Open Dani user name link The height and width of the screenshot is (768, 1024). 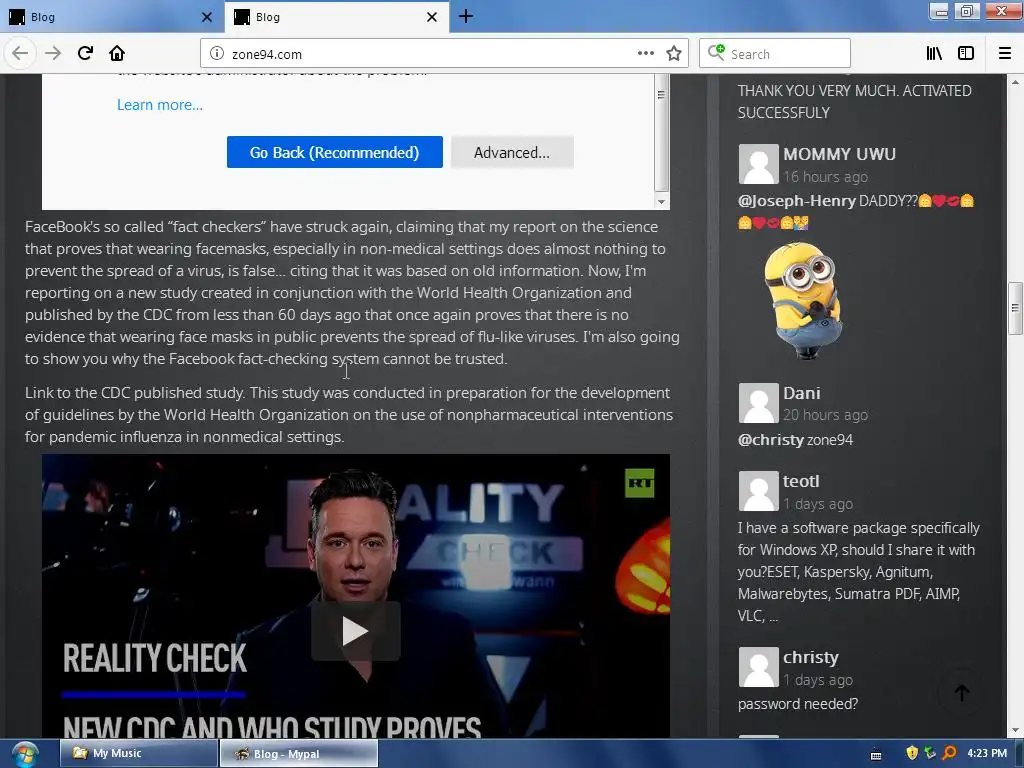point(801,393)
